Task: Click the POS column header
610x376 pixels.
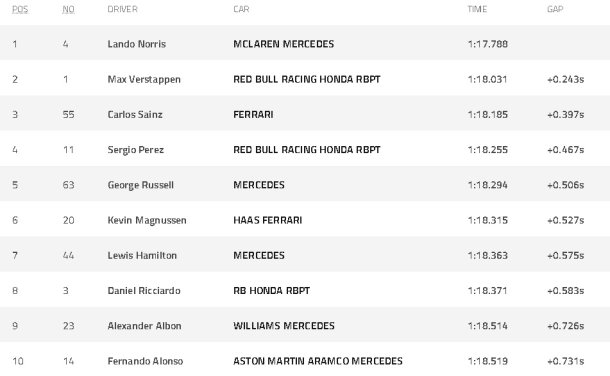Action: tap(20, 9)
